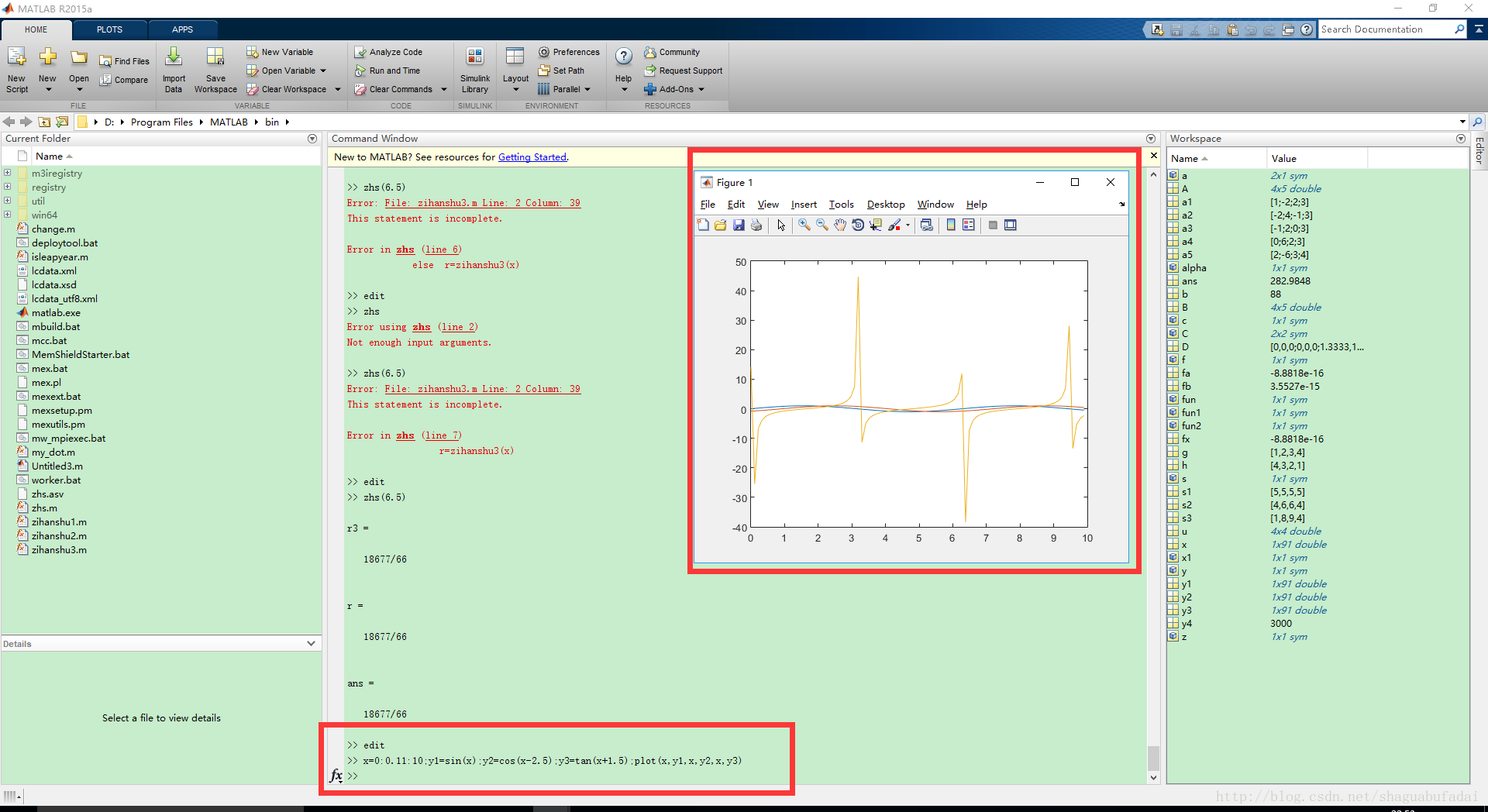Click the Community icon in Resources

point(650,52)
